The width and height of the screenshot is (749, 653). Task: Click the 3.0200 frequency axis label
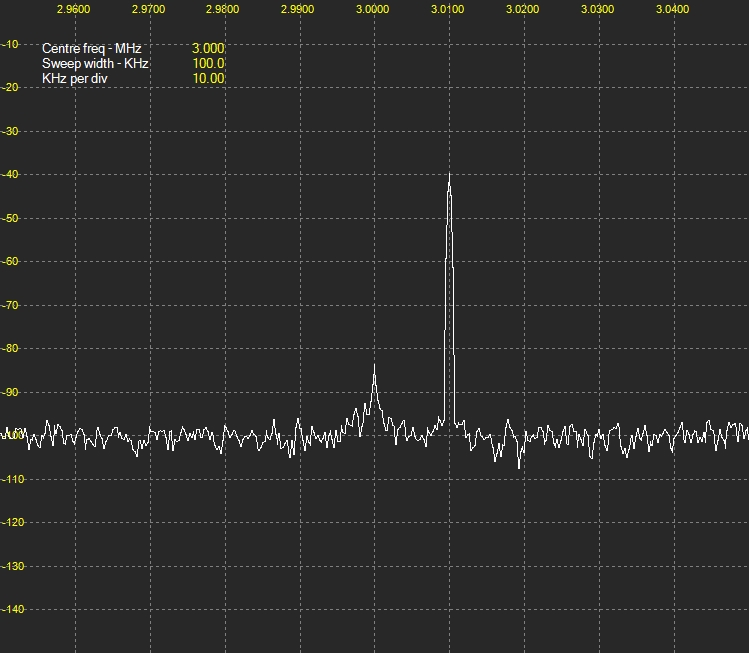(x=523, y=9)
